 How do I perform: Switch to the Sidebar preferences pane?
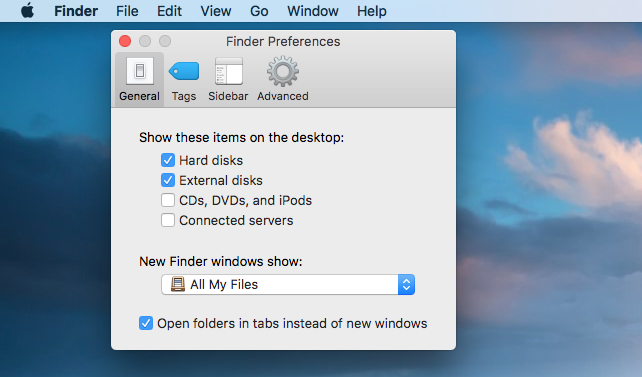[228, 79]
